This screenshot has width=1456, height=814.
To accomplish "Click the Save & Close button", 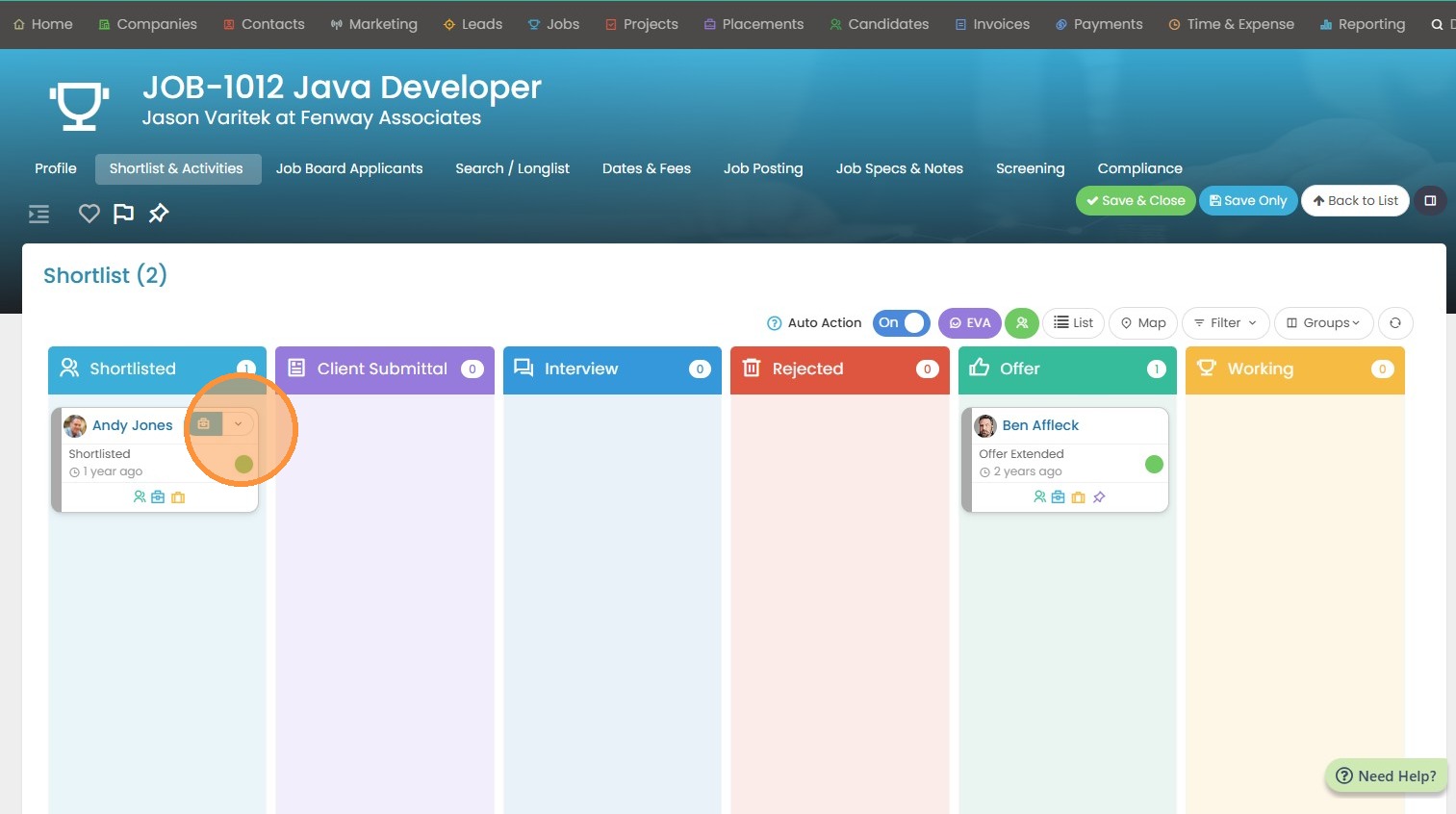I will pos(1136,201).
